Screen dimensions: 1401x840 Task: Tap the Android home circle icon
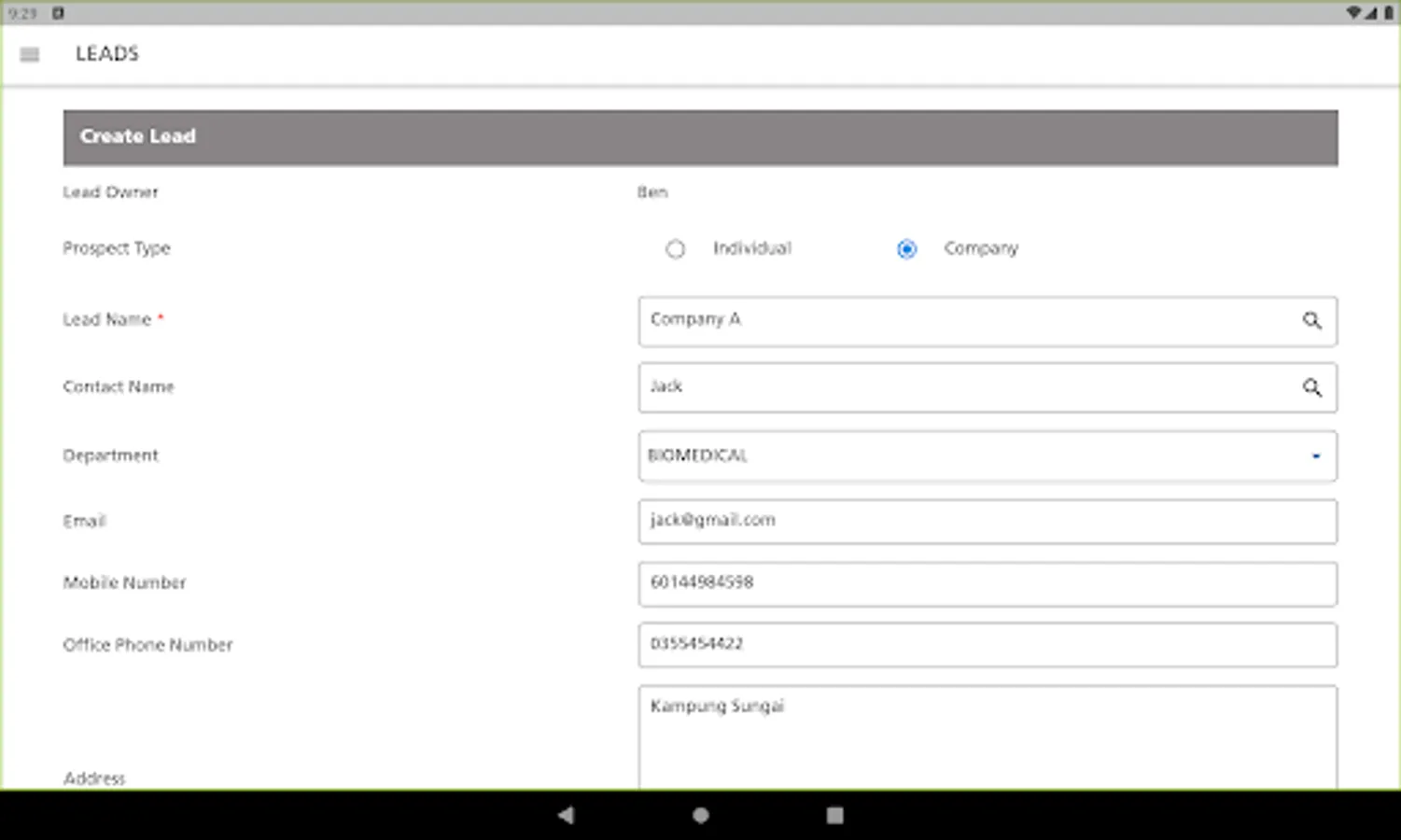tap(700, 815)
